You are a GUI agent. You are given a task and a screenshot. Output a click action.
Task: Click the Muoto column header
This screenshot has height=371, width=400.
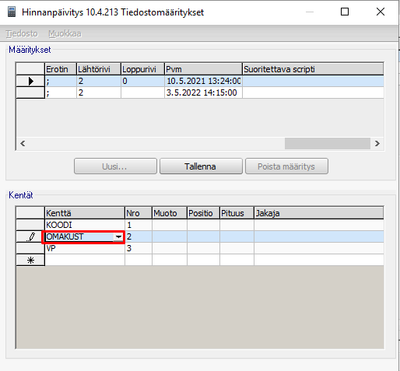tap(170, 213)
